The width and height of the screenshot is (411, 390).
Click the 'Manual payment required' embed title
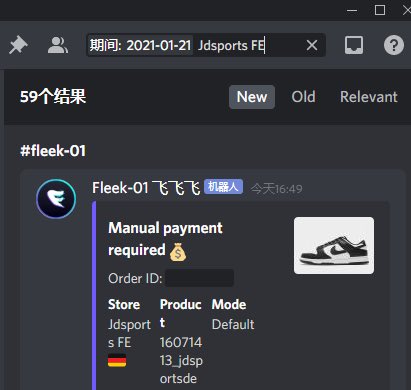click(x=165, y=239)
